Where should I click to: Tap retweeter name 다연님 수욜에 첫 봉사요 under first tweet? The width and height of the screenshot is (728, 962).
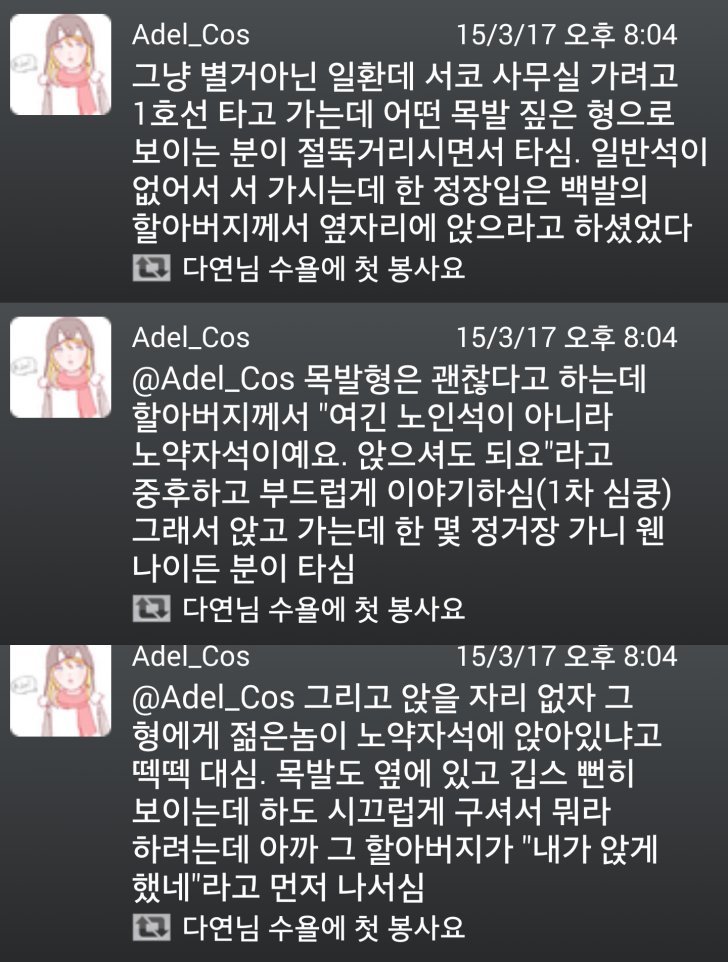coord(324,269)
